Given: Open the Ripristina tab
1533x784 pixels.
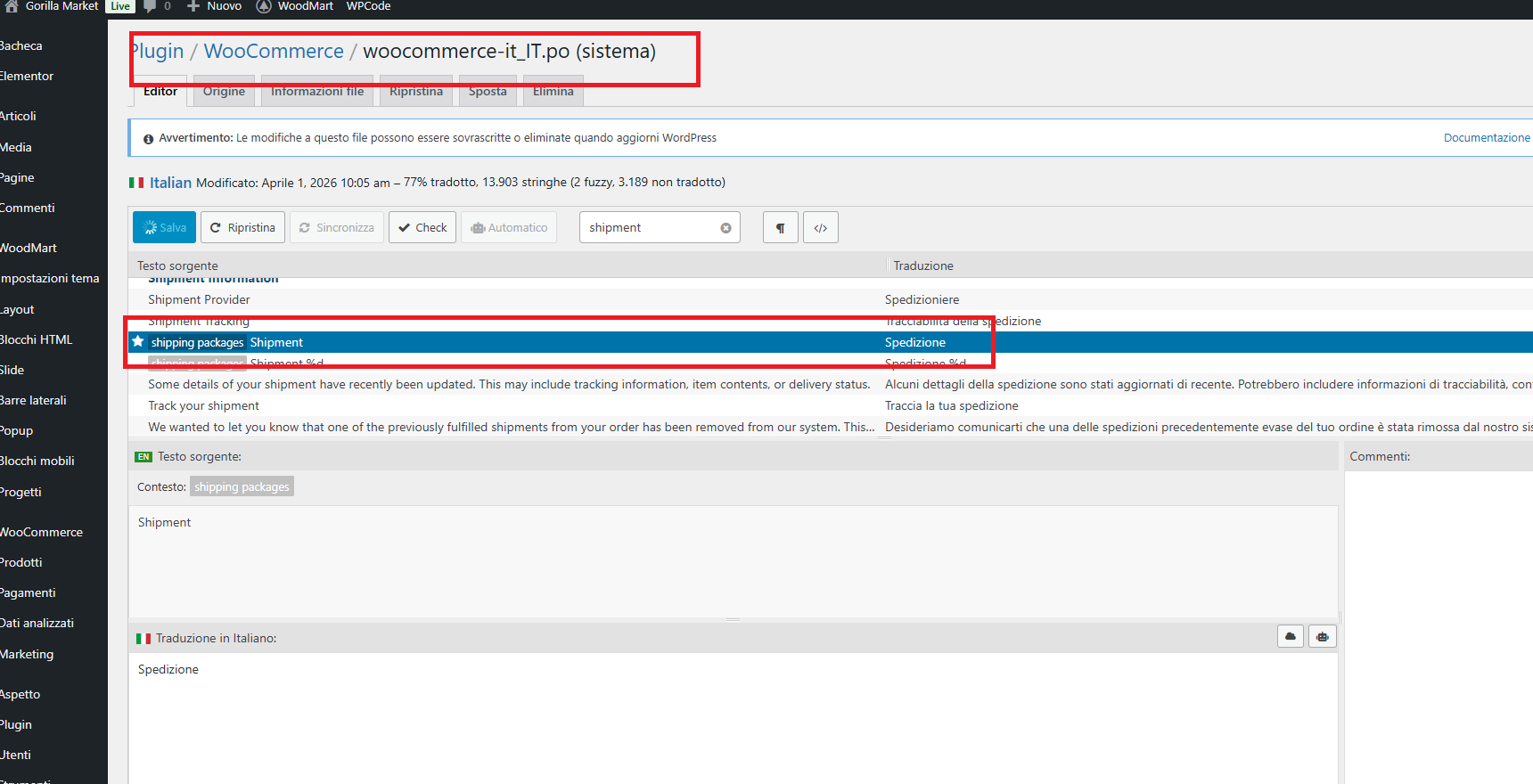Looking at the screenshot, I should 416,92.
